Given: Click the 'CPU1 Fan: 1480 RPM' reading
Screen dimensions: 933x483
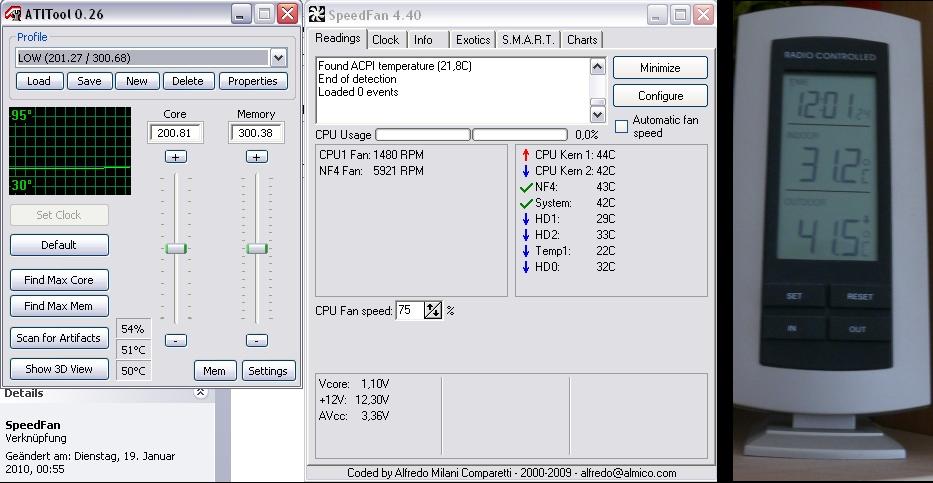Looking at the screenshot, I should click(371, 155).
